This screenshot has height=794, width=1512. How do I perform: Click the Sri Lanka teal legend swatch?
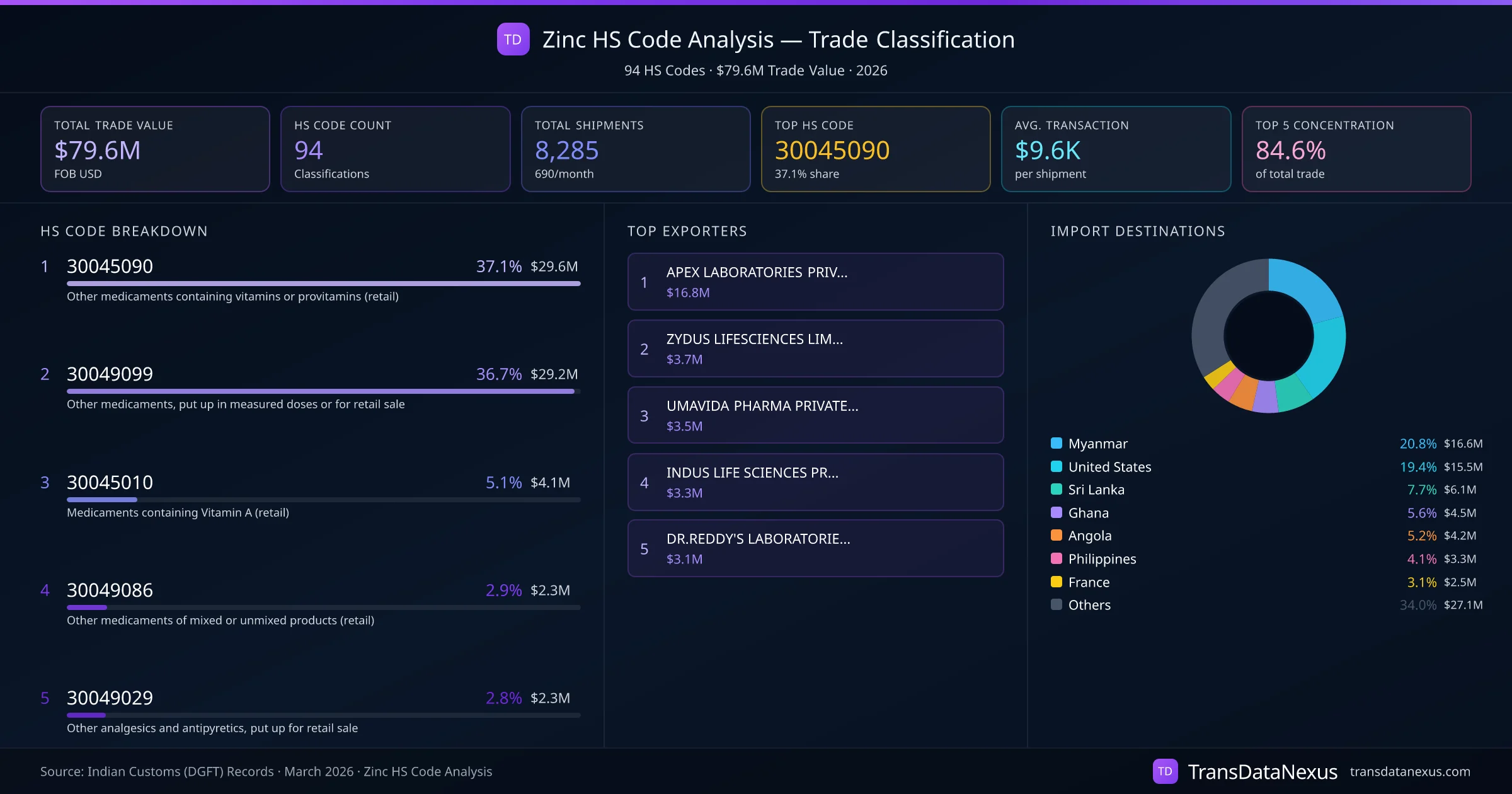(x=1057, y=489)
